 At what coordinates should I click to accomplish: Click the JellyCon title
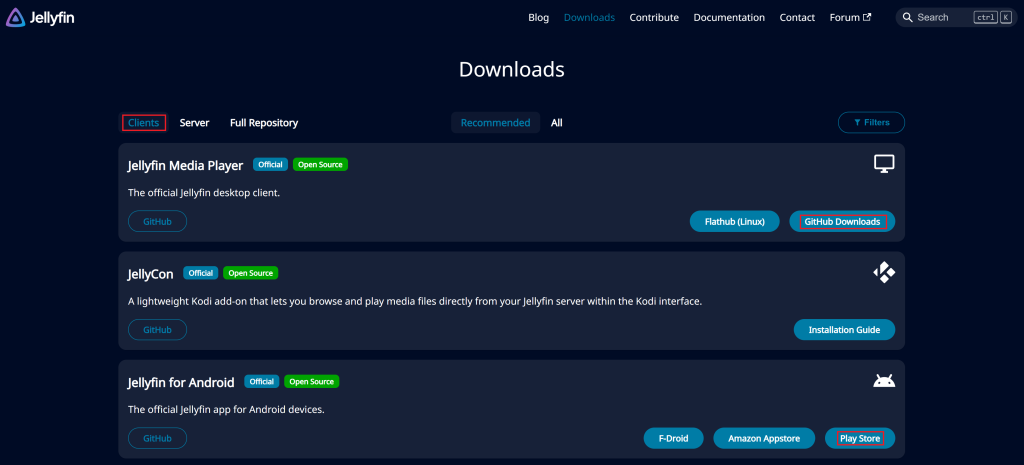151,274
